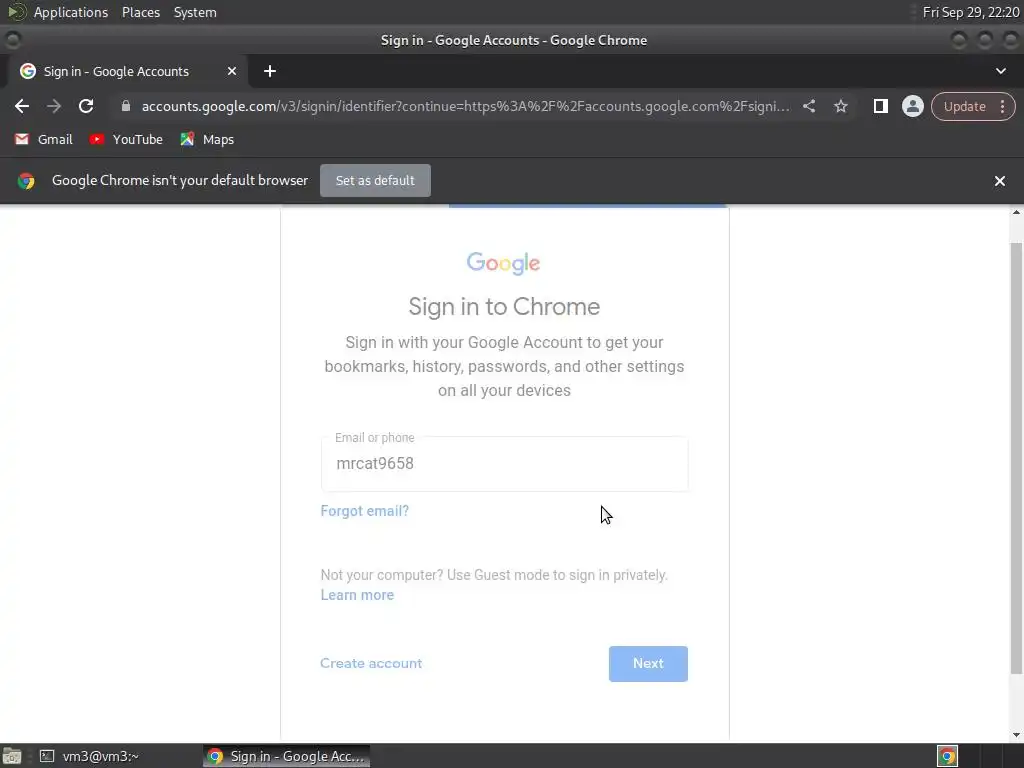
Task: Open a new tab with plus button
Action: tap(270, 71)
